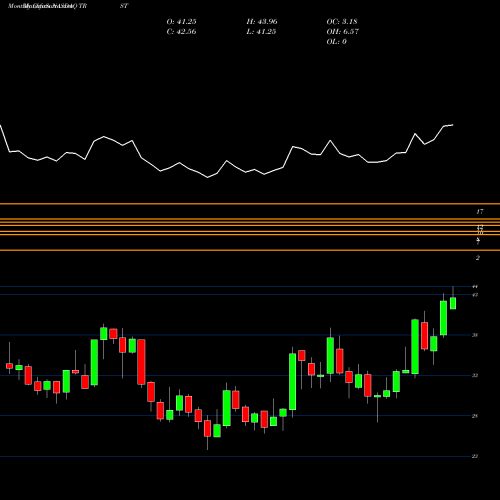Click the 'OL: 0' value
This screenshot has width=500, height=500.
tap(336, 42)
